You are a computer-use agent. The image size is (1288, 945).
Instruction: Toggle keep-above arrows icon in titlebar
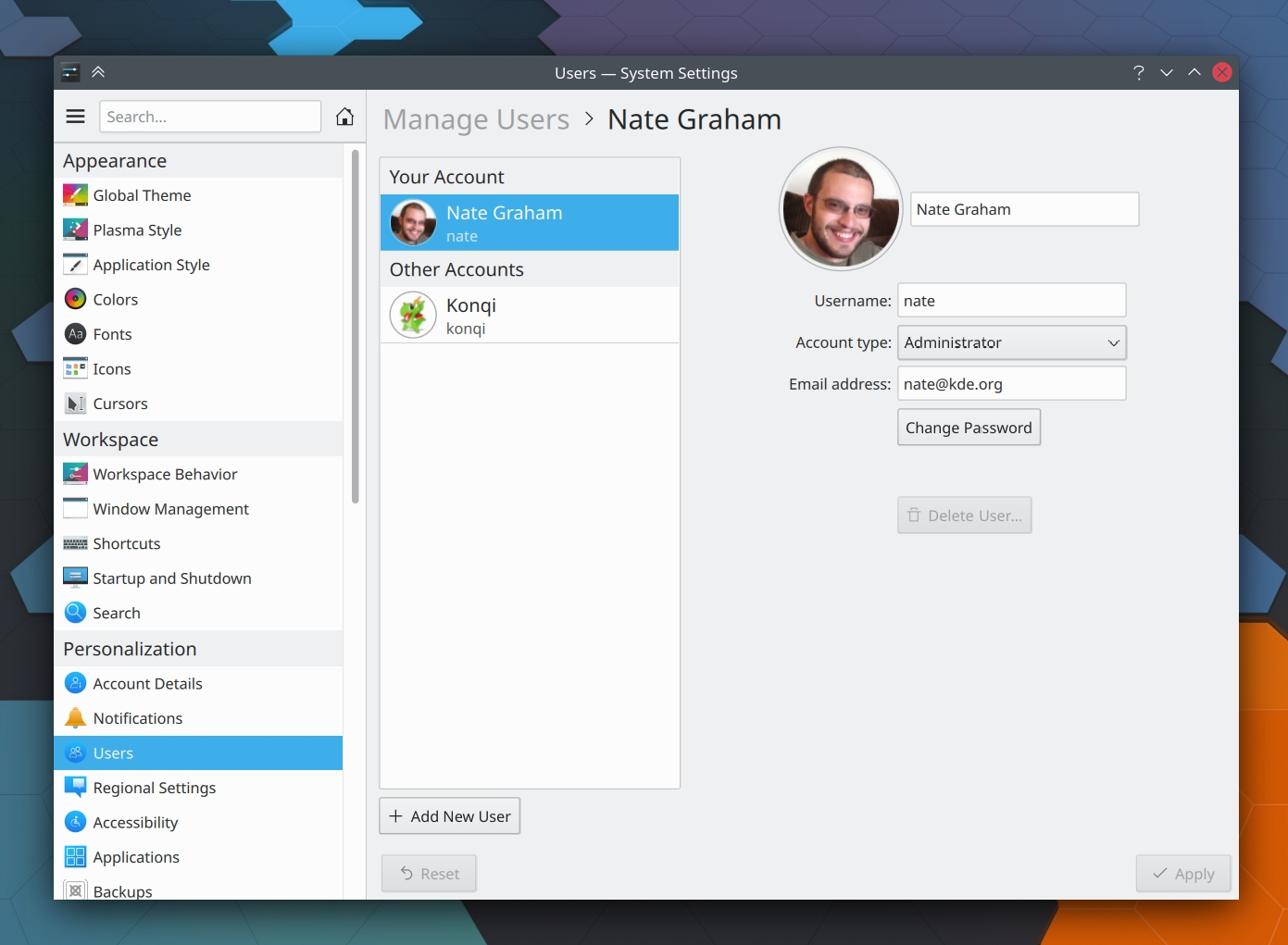pos(98,72)
